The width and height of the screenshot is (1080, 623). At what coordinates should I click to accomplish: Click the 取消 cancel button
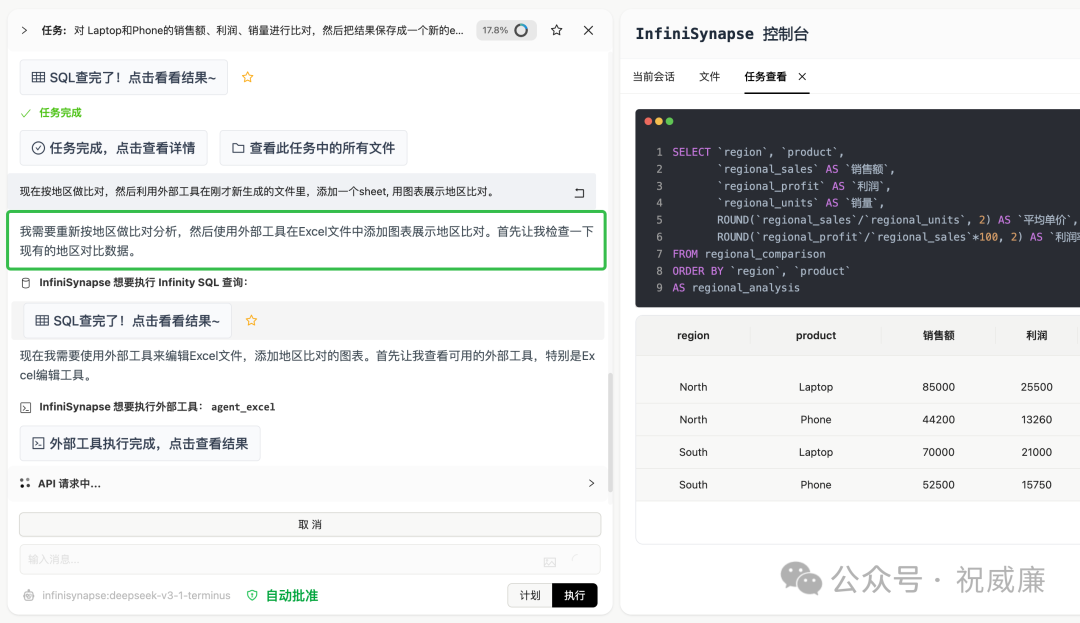[310, 524]
